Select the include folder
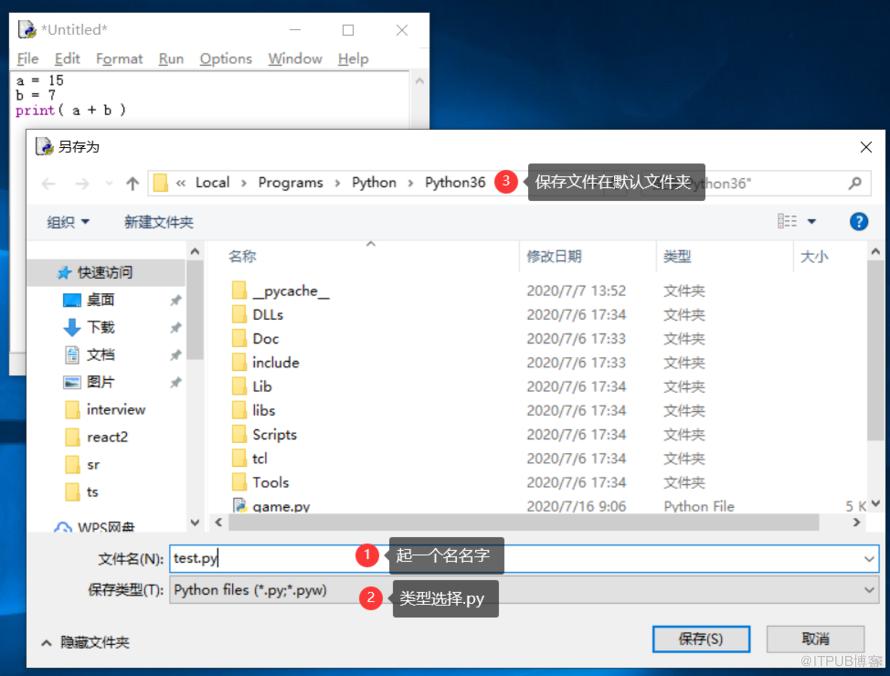Image resolution: width=890 pixels, height=676 pixels. pyautogui.click(x=276, y=363)
